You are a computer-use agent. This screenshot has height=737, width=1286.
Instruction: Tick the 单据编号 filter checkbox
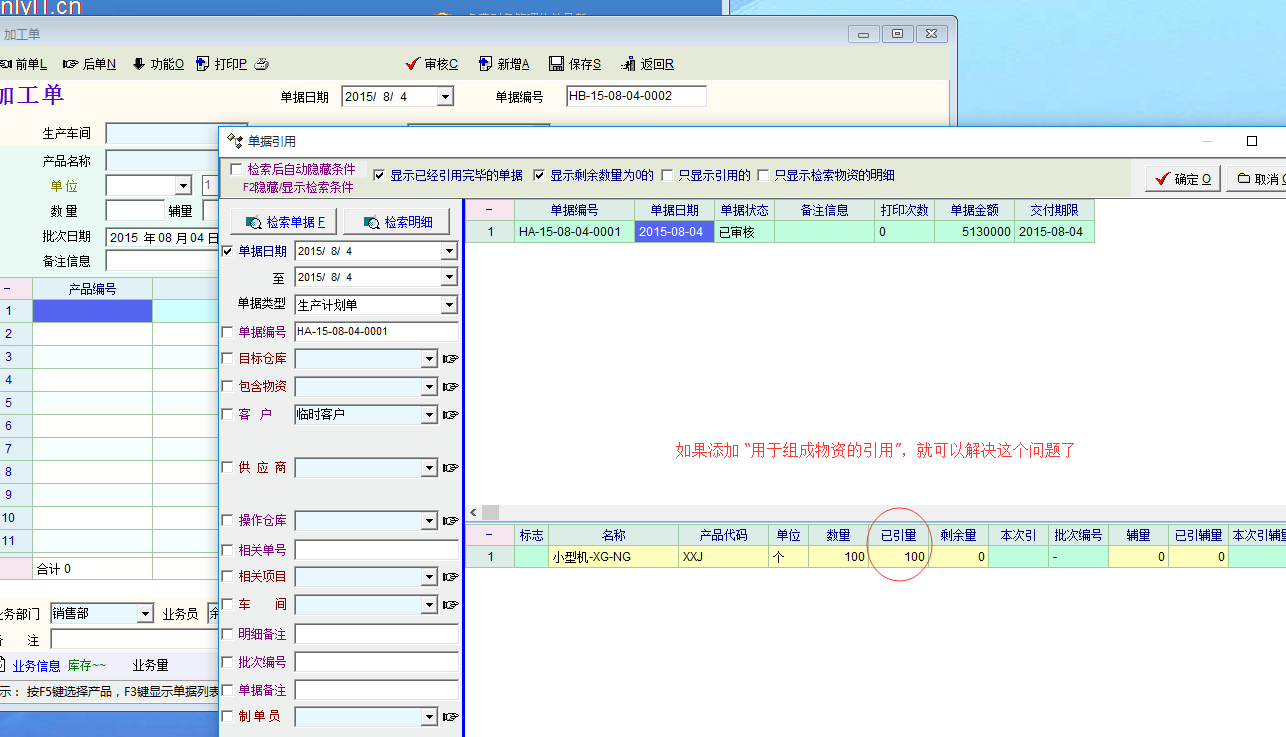[x=227, y=332]
